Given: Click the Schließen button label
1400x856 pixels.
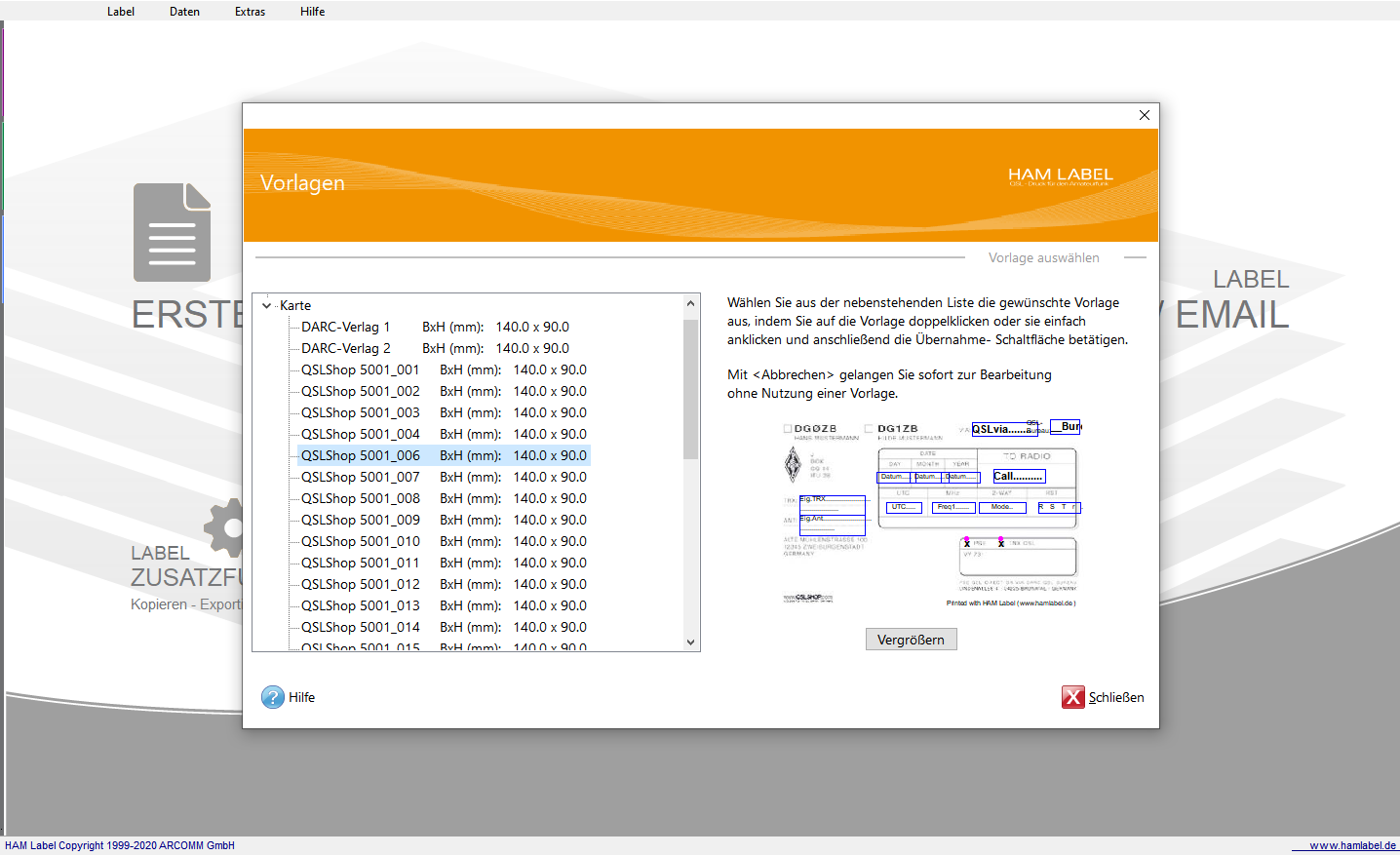Looking at the screenshot, I should click(1116, 697).
